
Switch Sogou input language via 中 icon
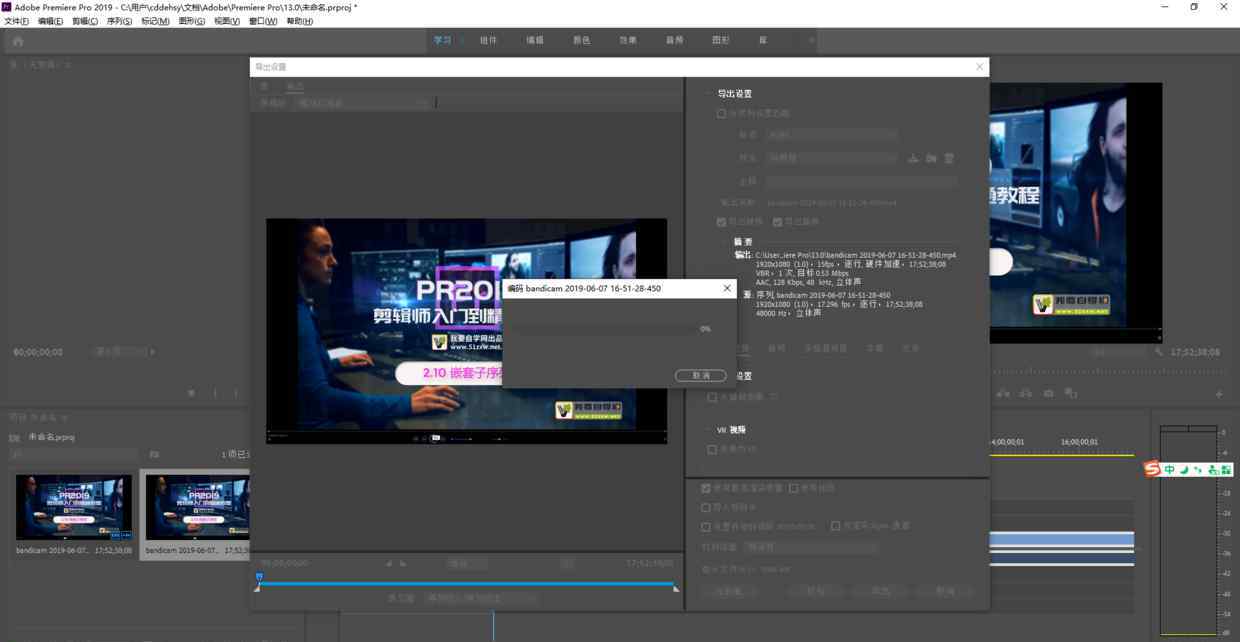1169,469
